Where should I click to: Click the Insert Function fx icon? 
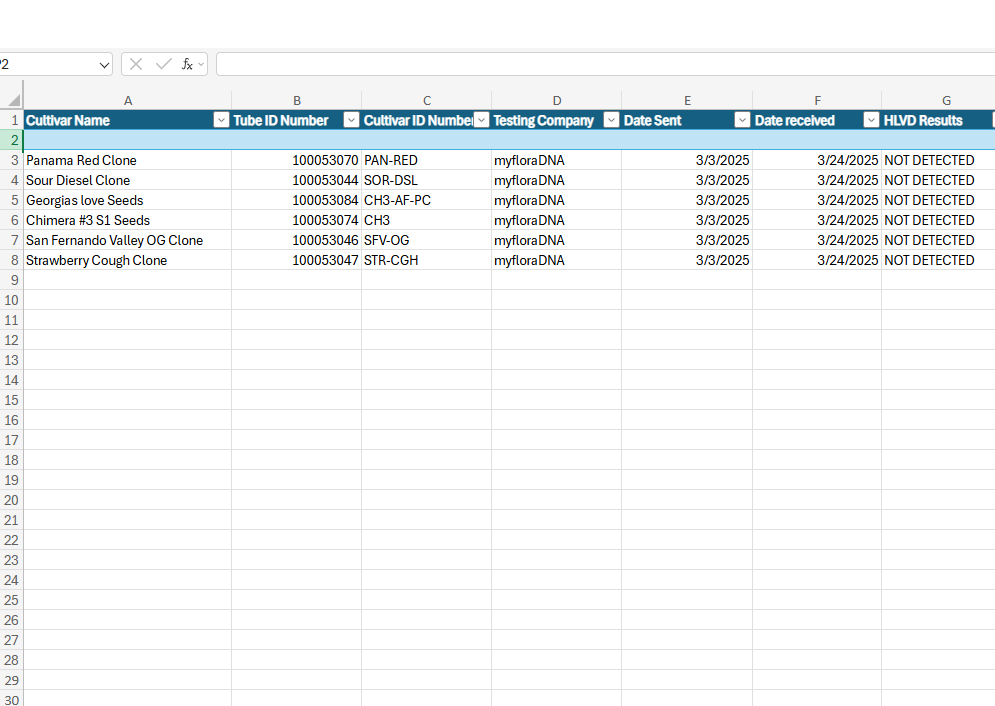tap(187, 64)
